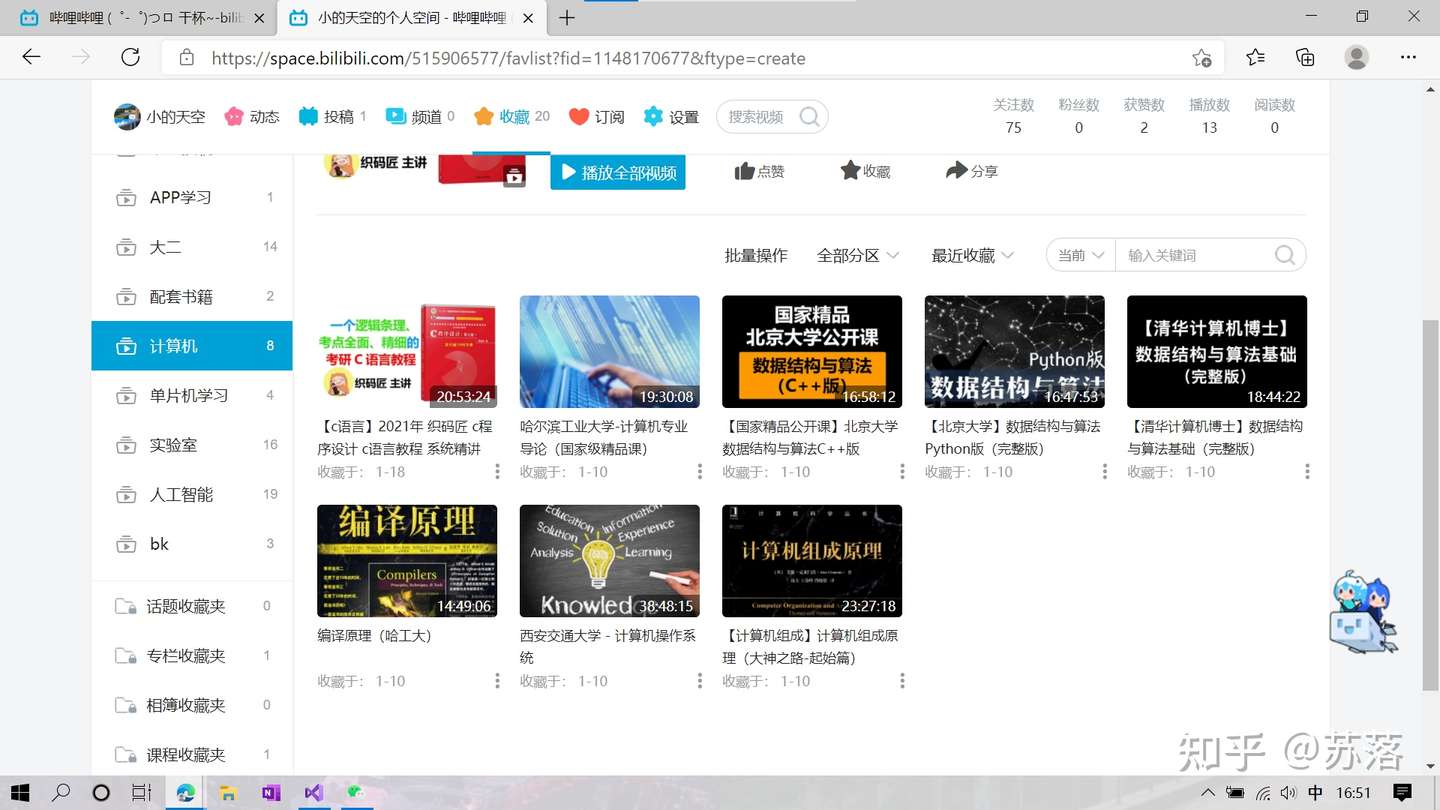Open the 当前 search scope dropdown

(1081, 255)
